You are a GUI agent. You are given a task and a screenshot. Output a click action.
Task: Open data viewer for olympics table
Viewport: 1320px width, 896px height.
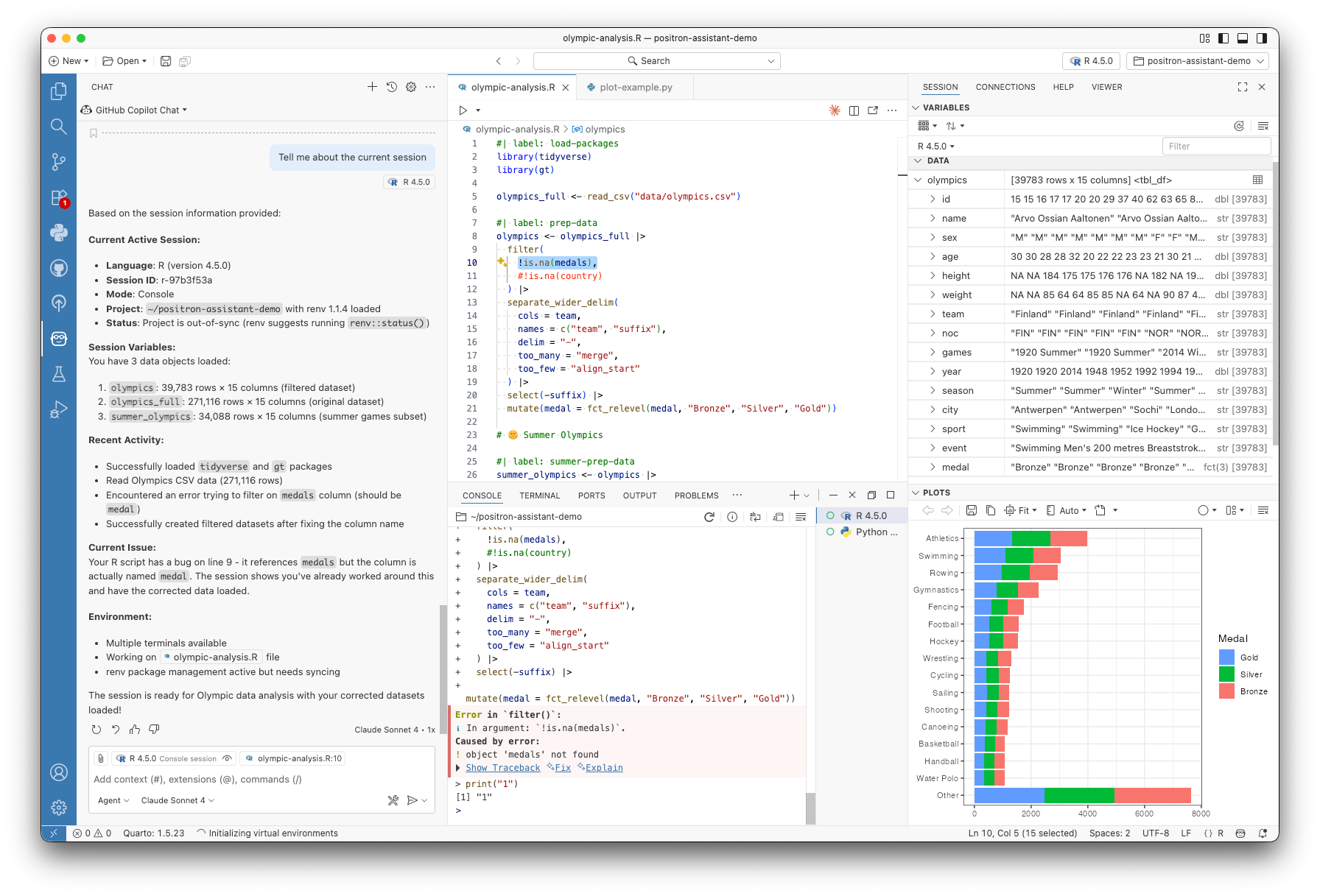[1257, 180]
